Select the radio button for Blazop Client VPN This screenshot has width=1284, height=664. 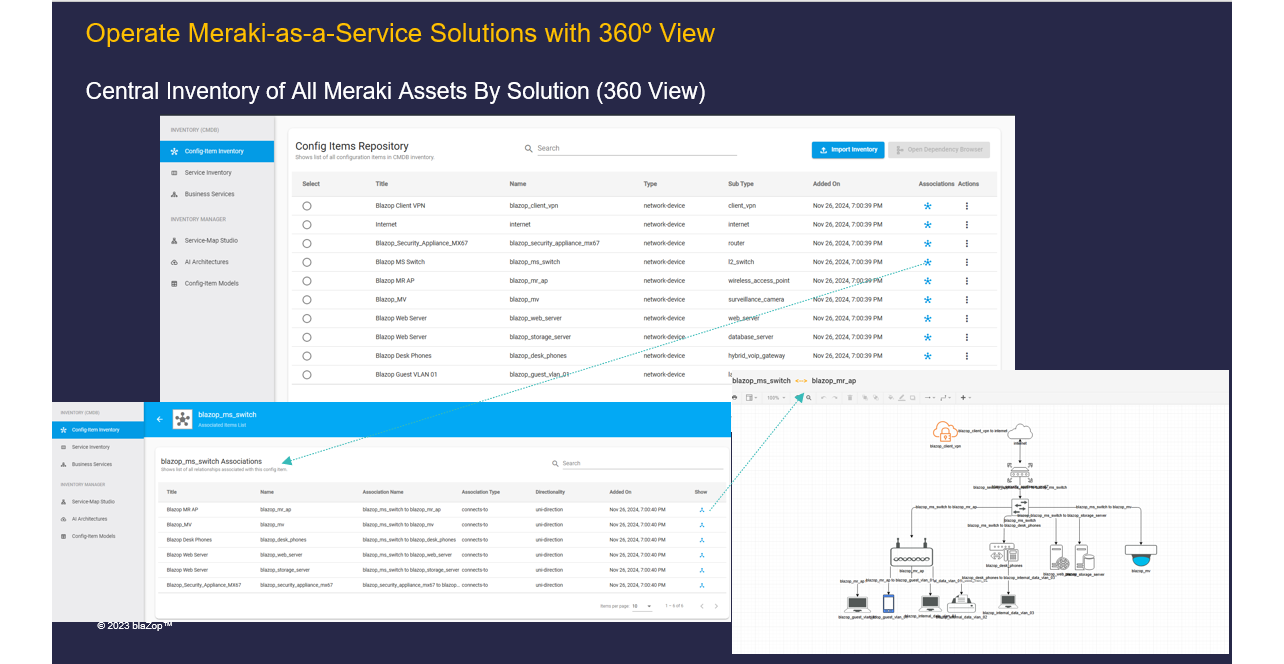(x=307, y=205)
